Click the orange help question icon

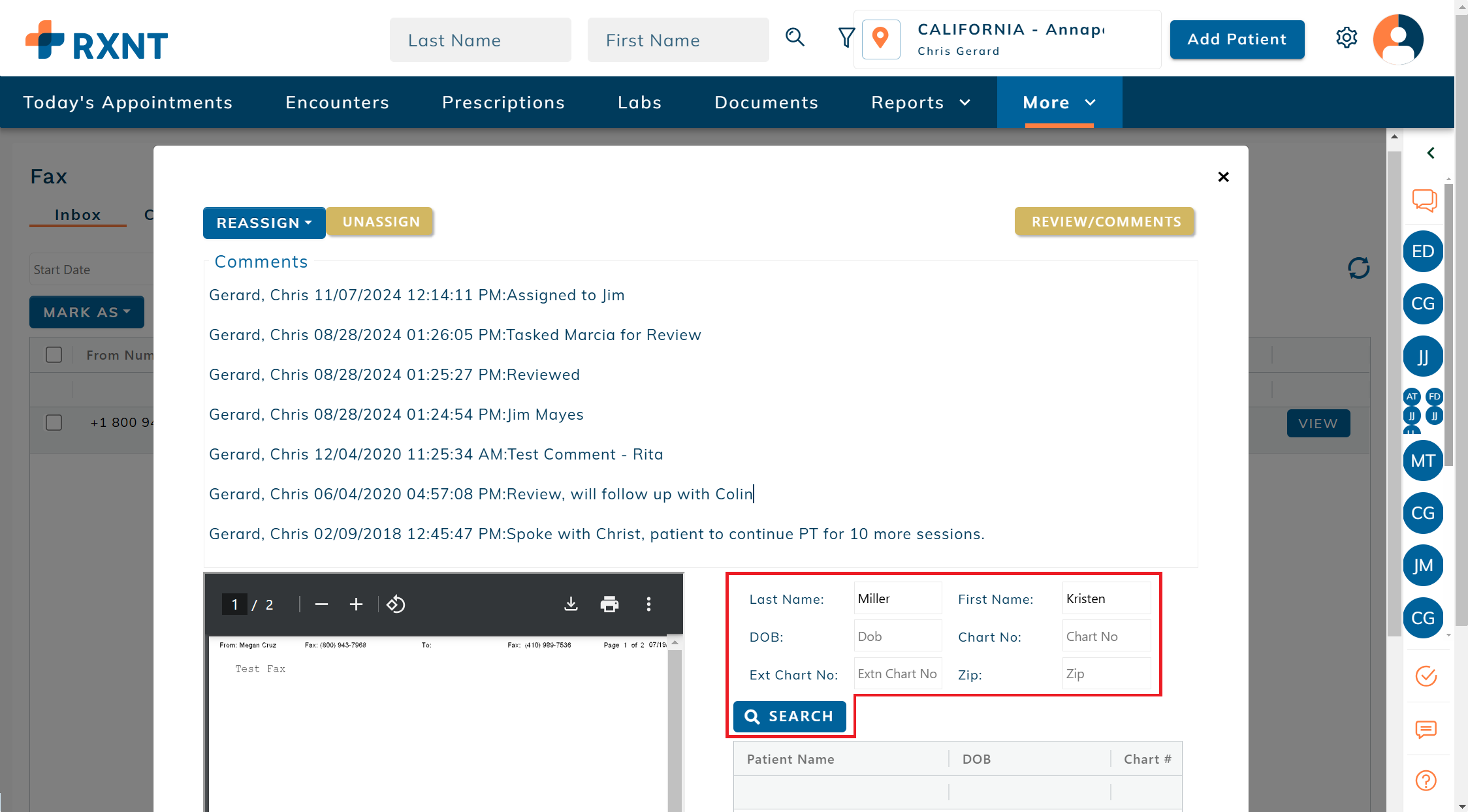(x=1426, y=780)
